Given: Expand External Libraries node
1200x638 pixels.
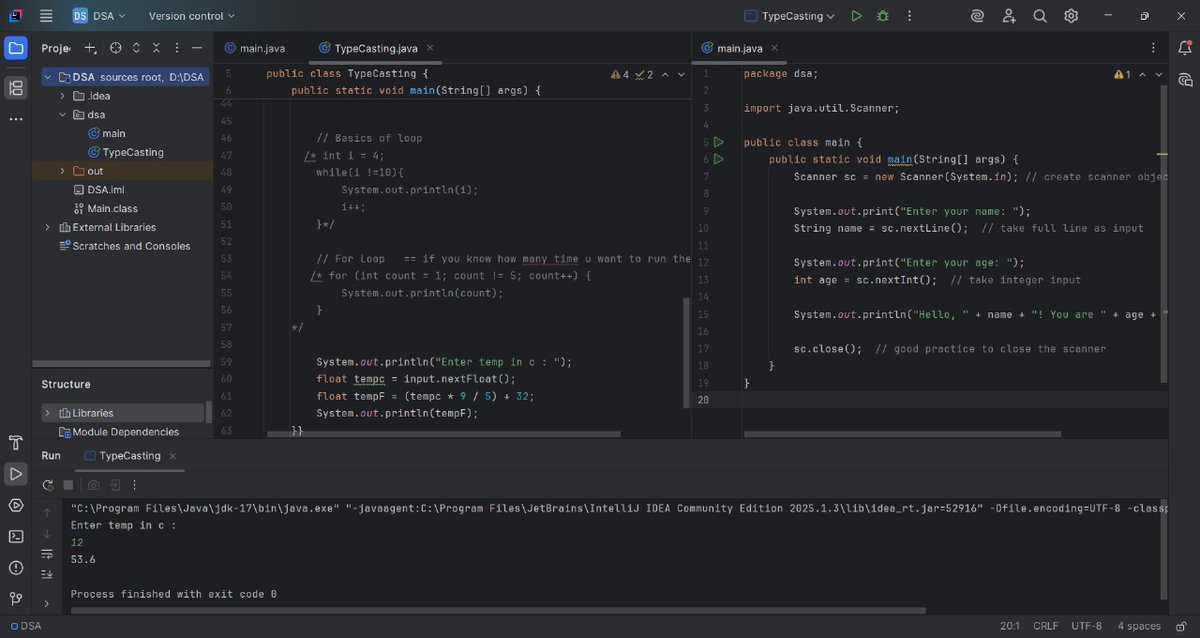Looking at the screenshot, I should (x=48, y=227).
